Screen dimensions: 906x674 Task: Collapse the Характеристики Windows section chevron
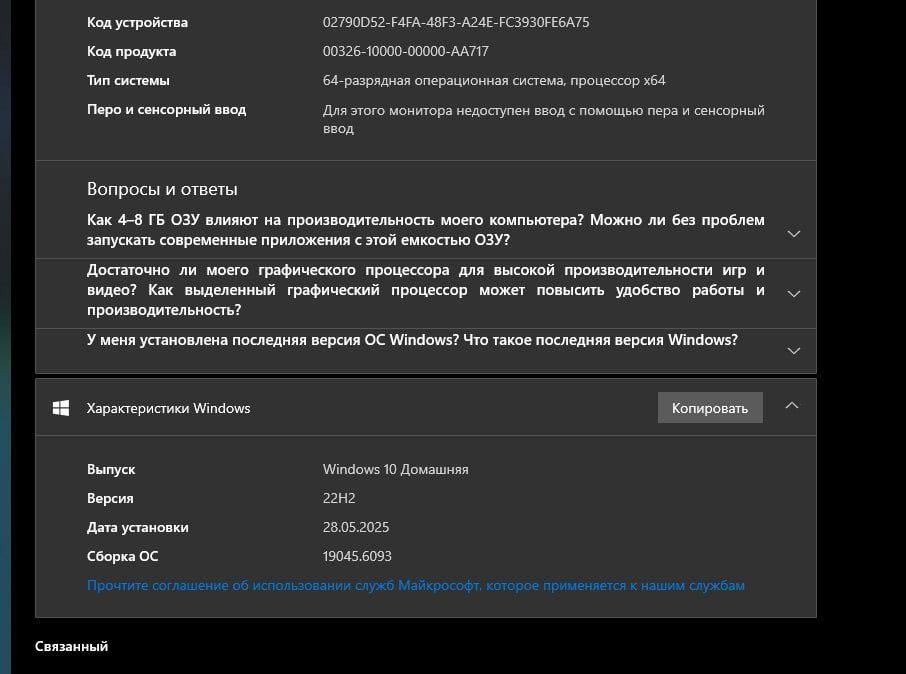pyautogui.click(x=792, y=406)
